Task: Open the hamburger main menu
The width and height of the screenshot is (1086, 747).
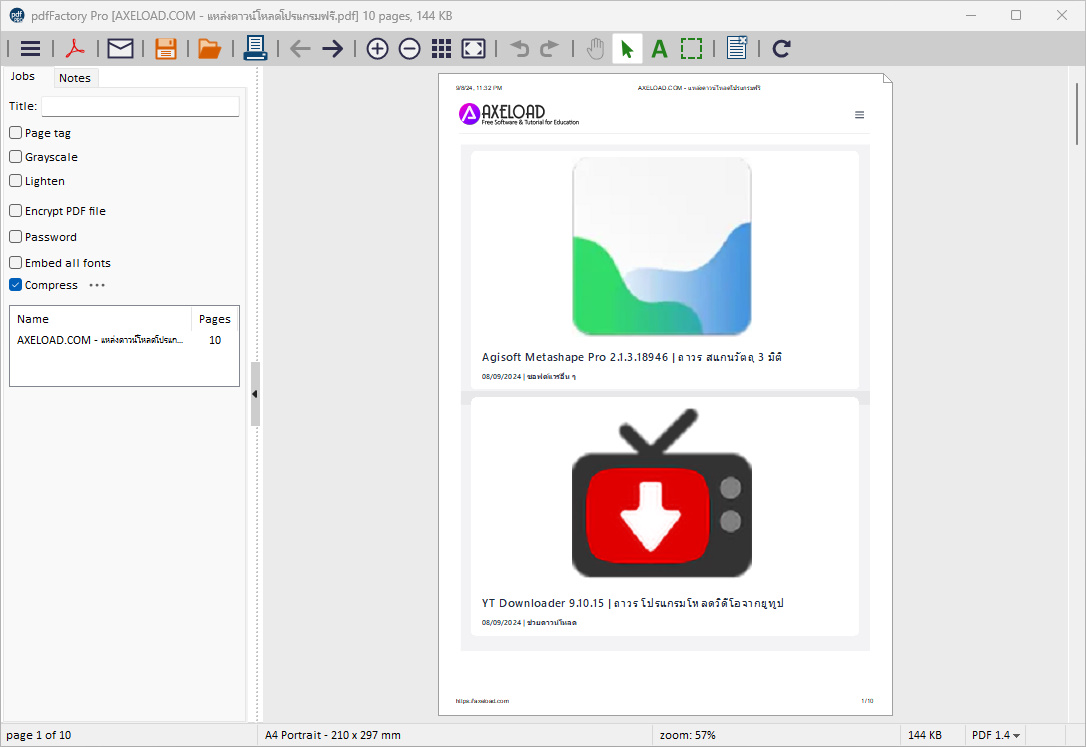Action: (30, 48)
